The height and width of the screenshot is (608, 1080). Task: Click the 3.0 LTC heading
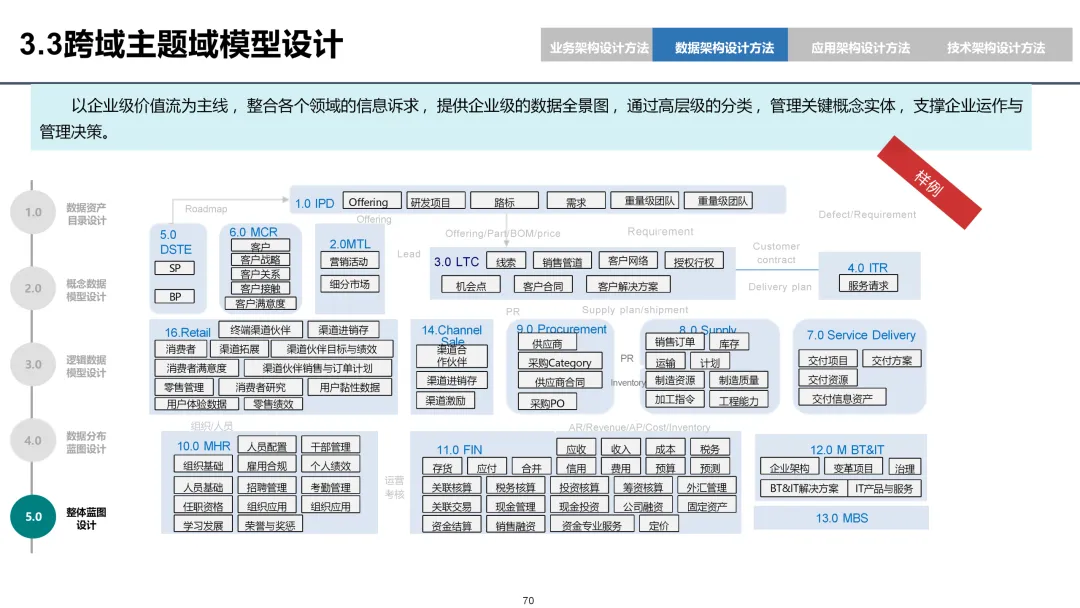456,262
